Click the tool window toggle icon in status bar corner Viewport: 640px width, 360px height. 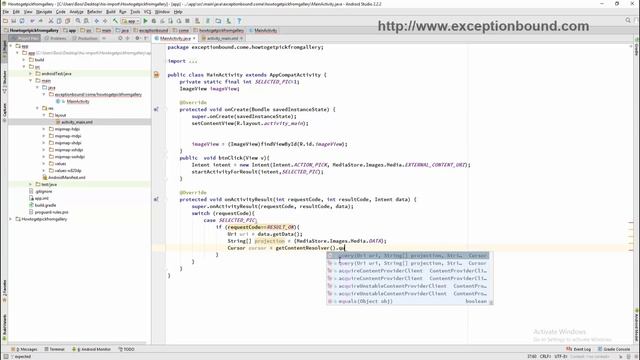[6, 356]
